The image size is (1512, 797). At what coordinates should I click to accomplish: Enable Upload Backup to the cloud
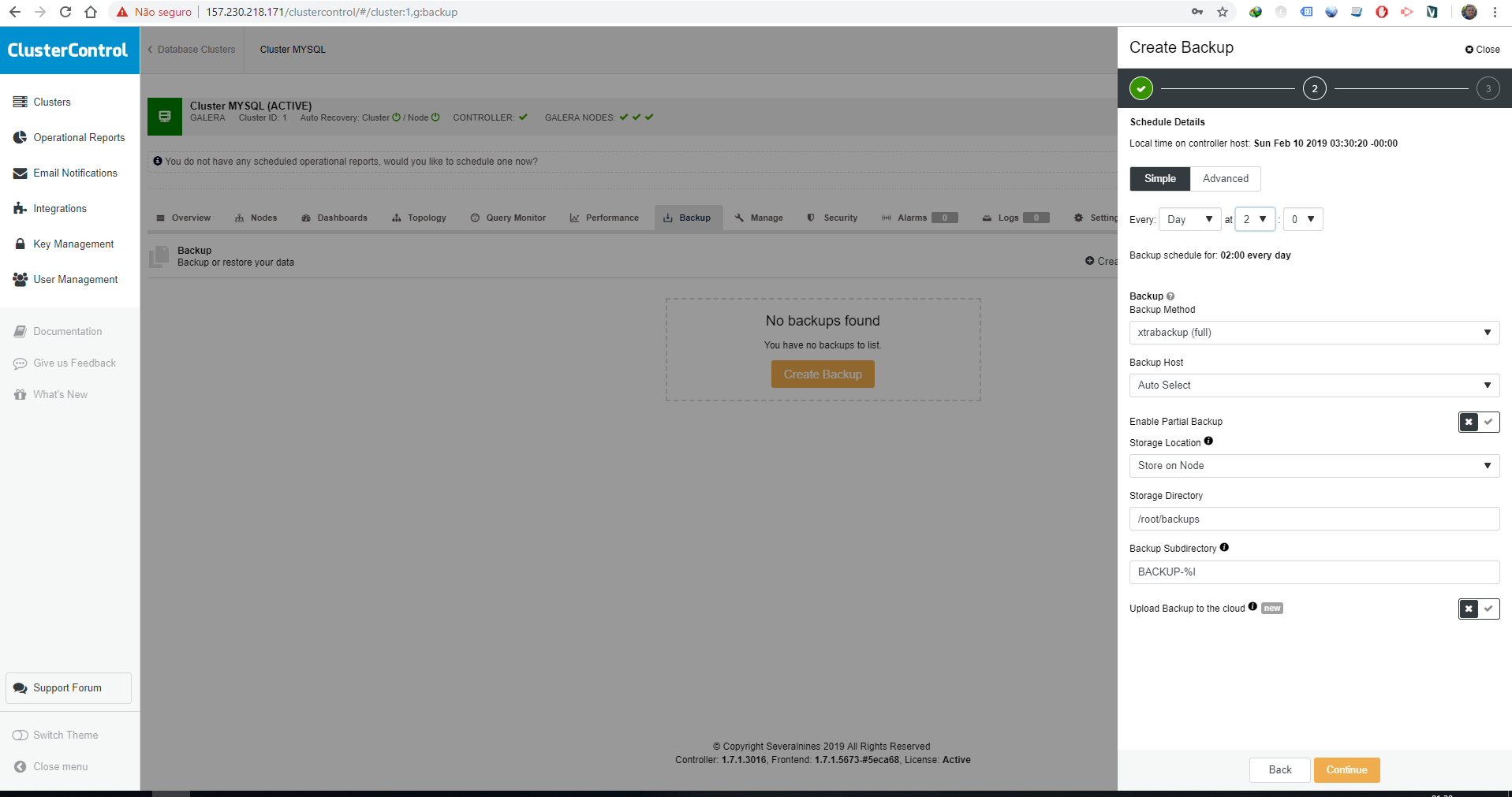[1489, 609]
